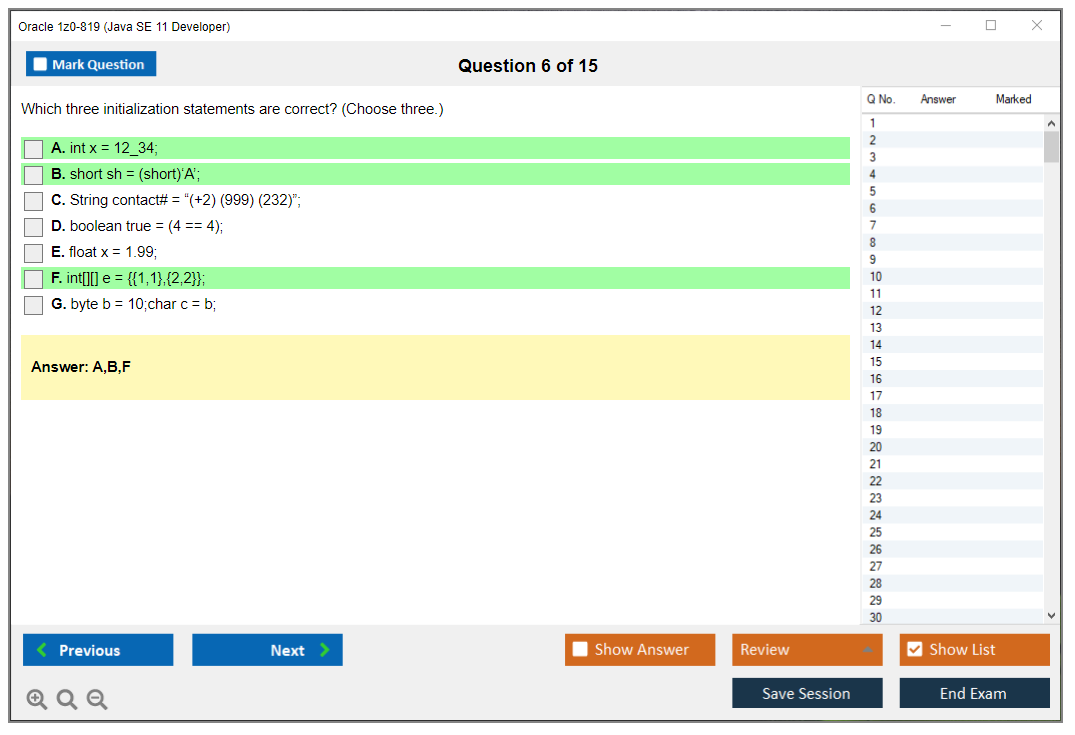Advance to the Next question

pyautogui.click(x=267, y=650)
